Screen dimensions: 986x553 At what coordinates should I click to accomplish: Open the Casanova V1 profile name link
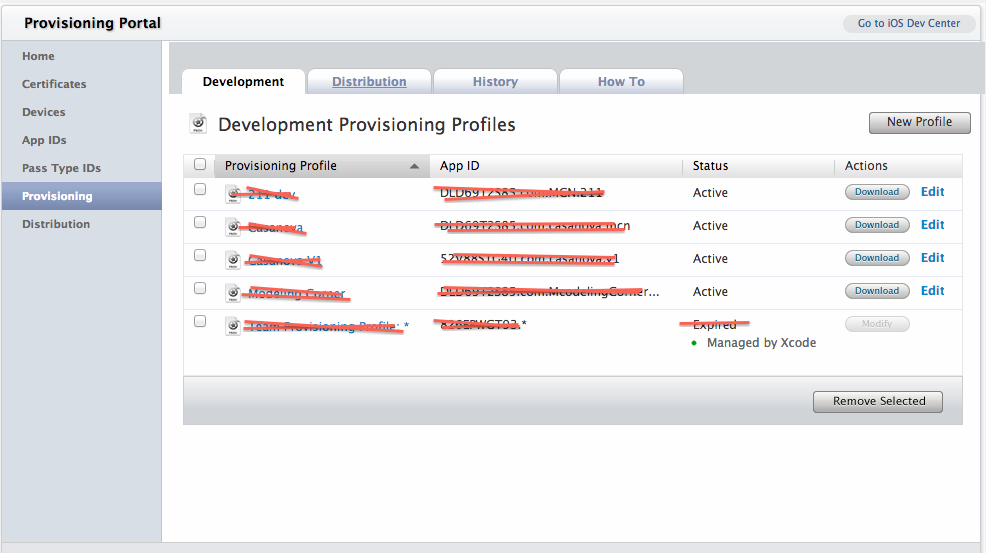pos(285,260)
